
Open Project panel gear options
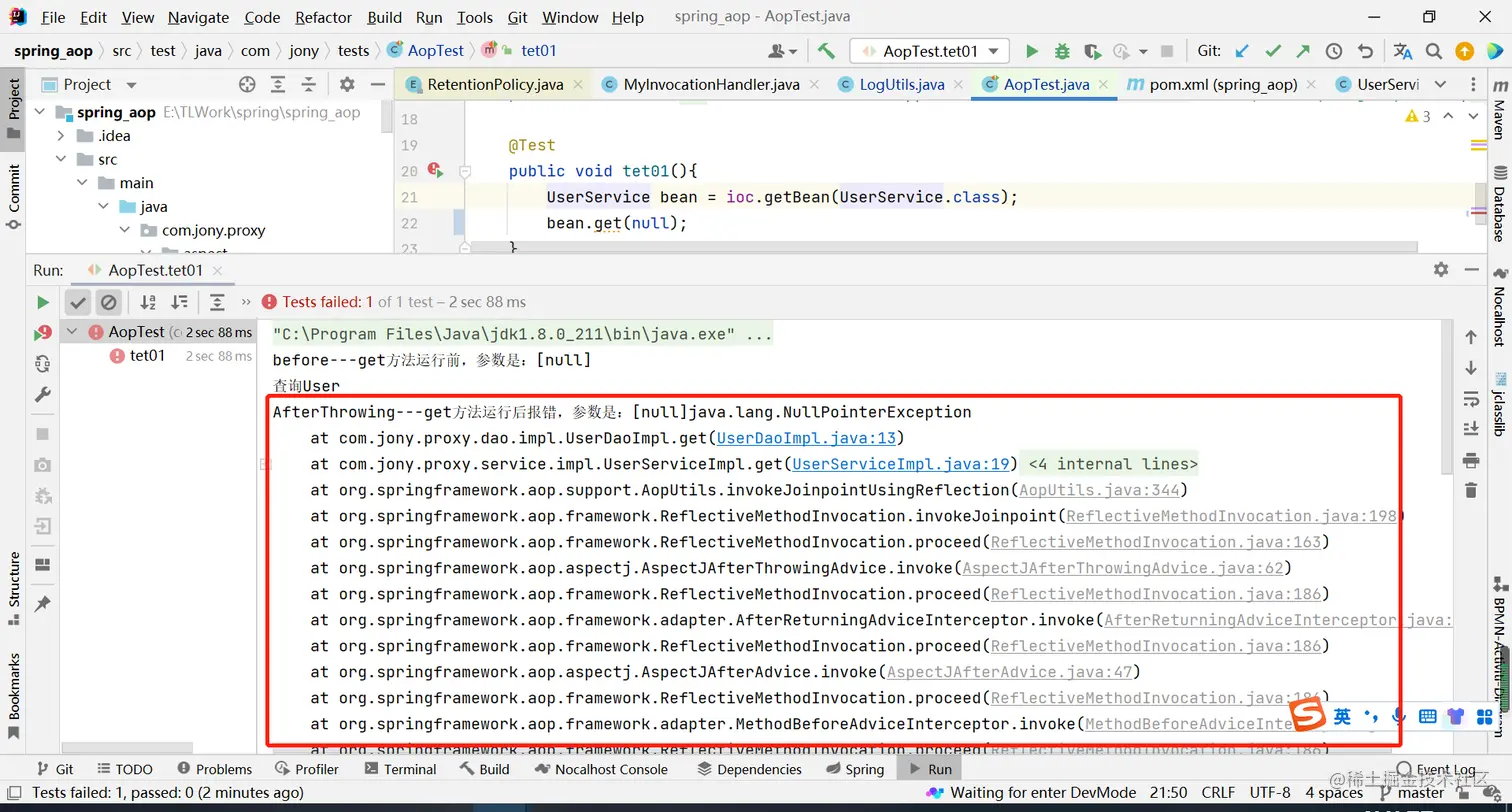tap(347, 84)
